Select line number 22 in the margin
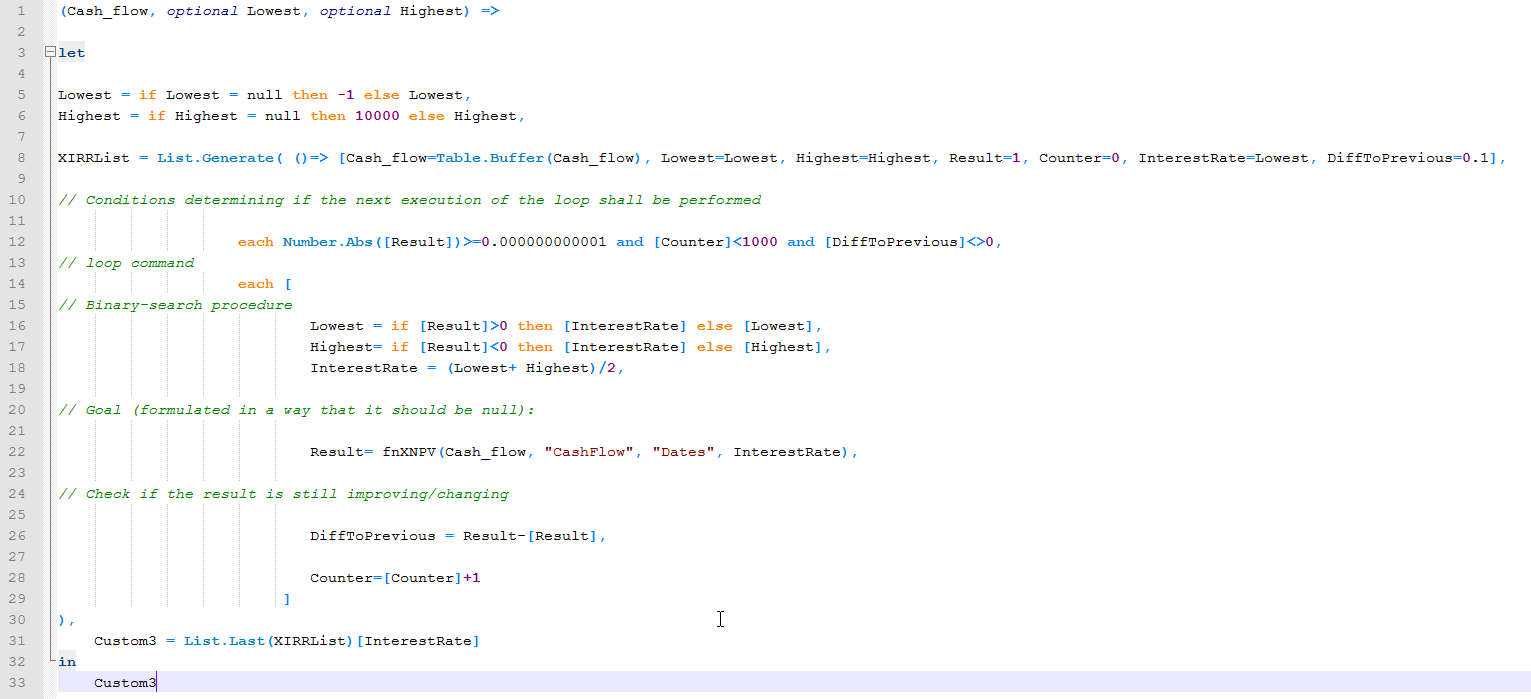 (21, 452)
